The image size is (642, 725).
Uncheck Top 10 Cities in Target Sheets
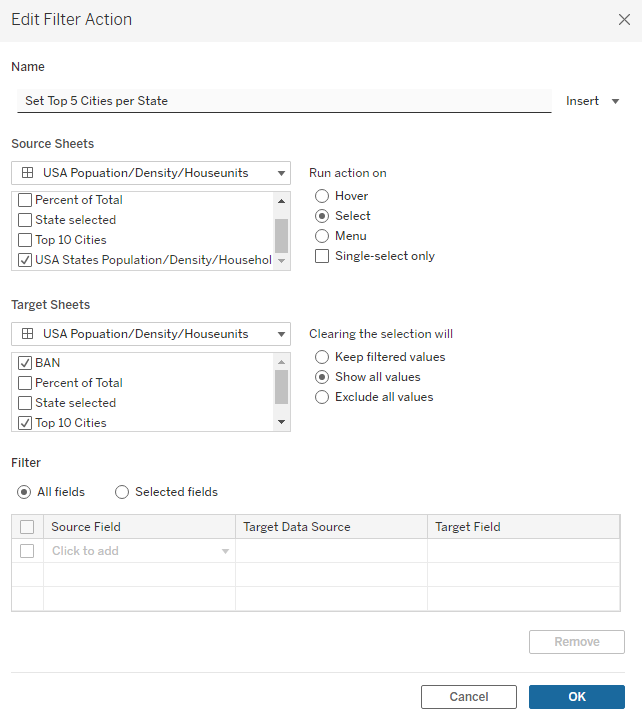(x=25, y=423)
